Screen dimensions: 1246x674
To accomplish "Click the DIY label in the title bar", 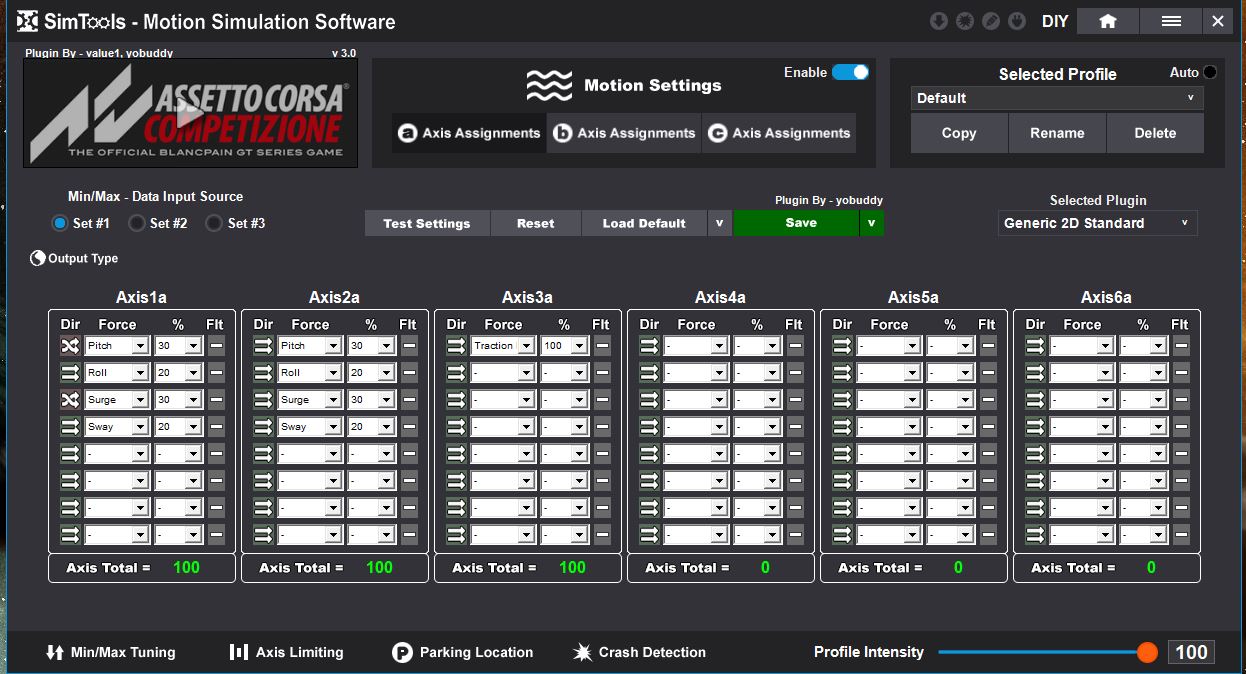I will pos(1055,21).
